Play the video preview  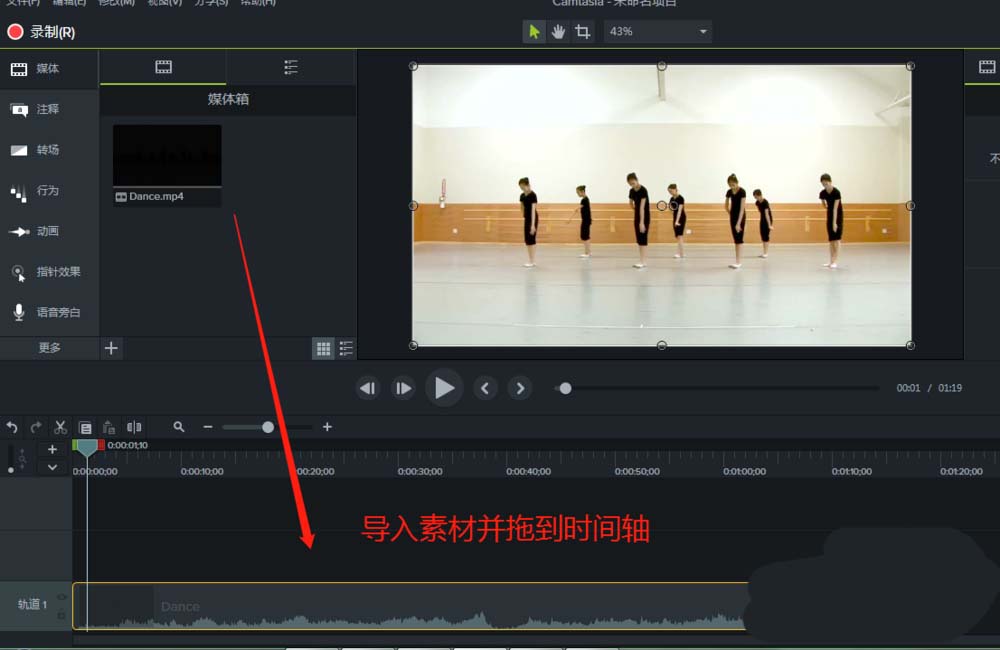(x=444, y=388)
